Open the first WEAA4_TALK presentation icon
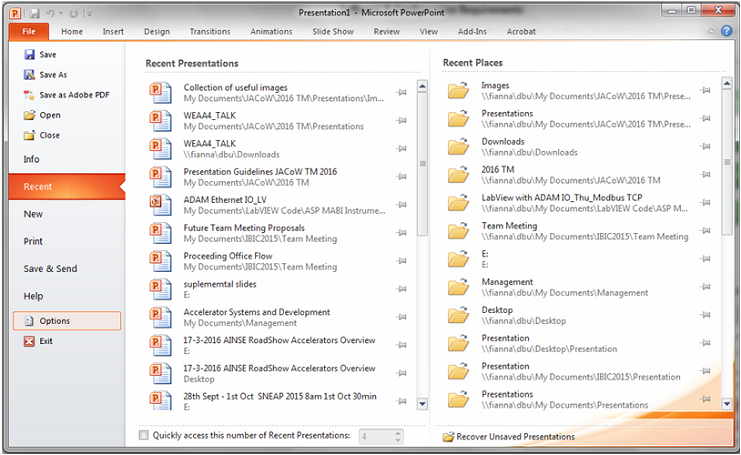Screen dimensions: 741x455 pos(160,120)
